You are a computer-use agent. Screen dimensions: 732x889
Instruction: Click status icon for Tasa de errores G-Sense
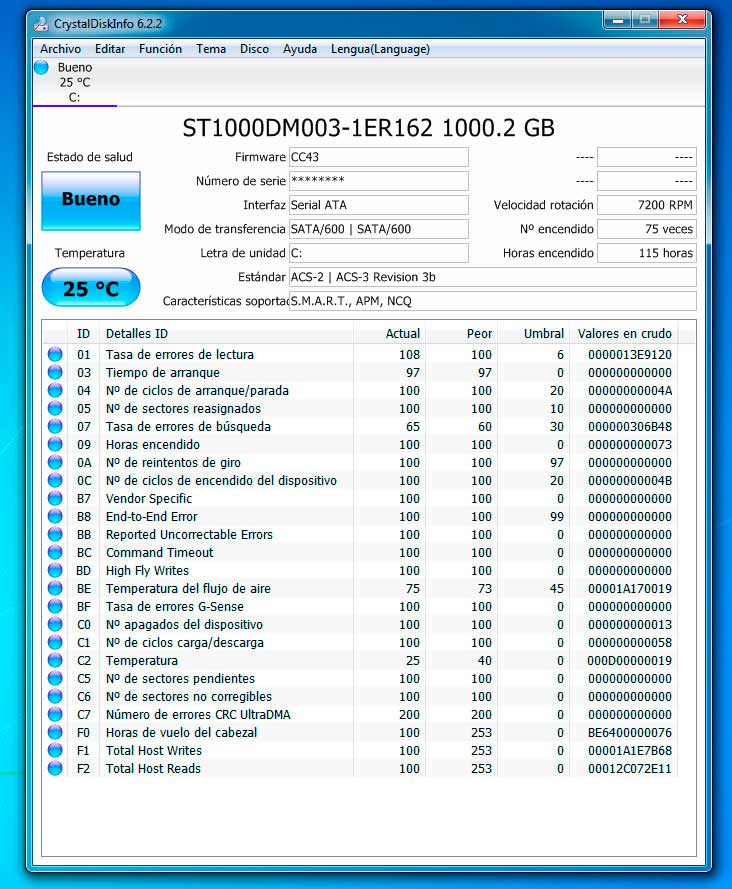[x=55, y=606]
